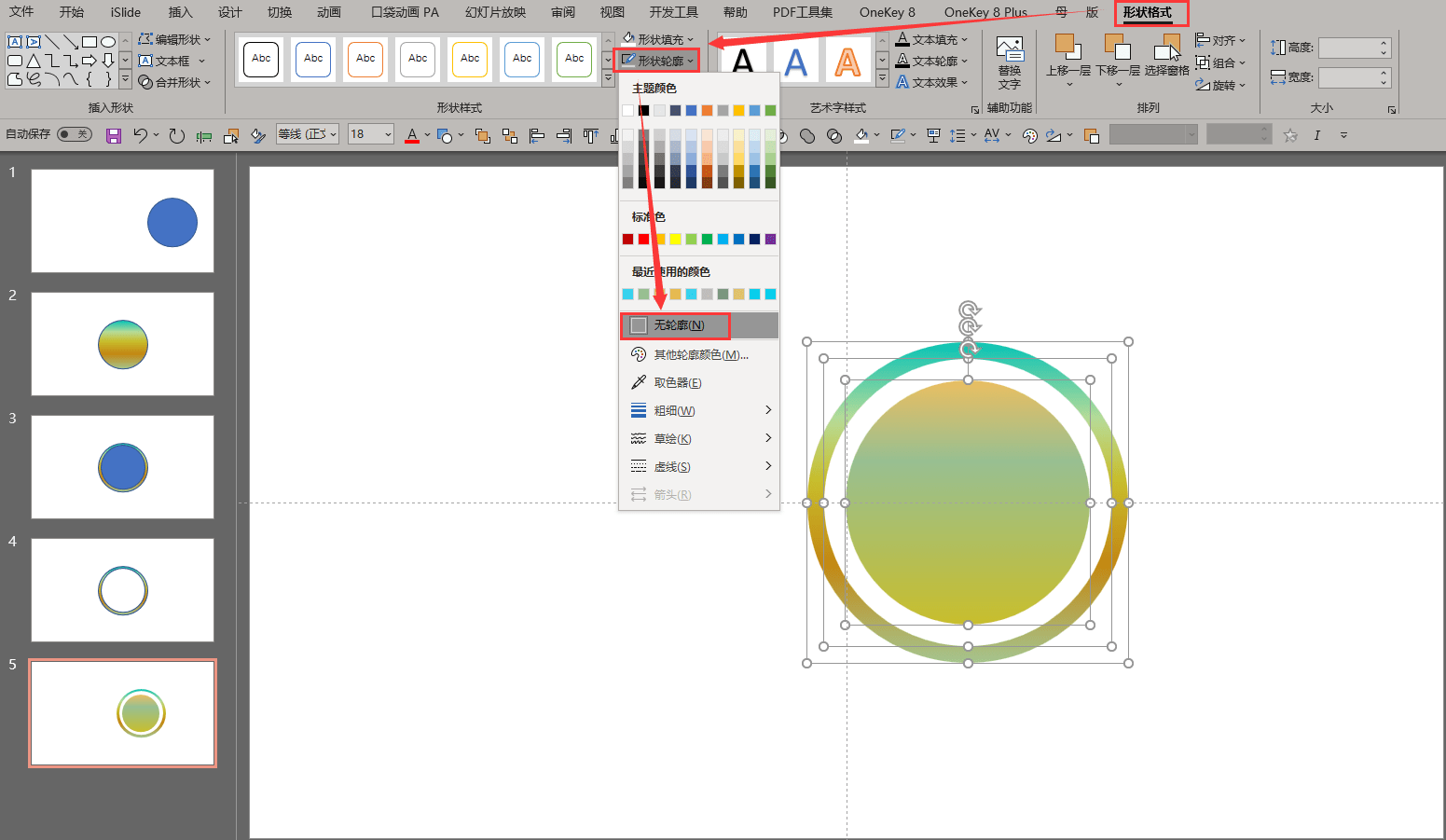Click the align left icon in quick toolbar
The image size is (1446, 840).
pos(537,136)
